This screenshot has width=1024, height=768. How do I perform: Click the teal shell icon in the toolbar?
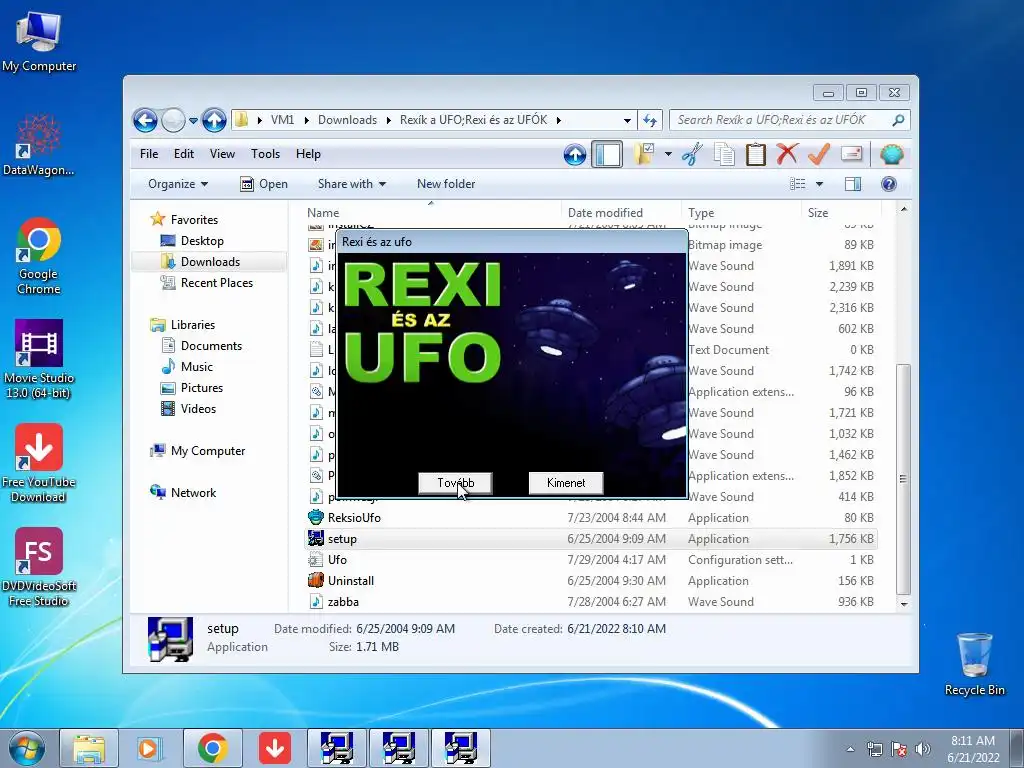point(891,155)
